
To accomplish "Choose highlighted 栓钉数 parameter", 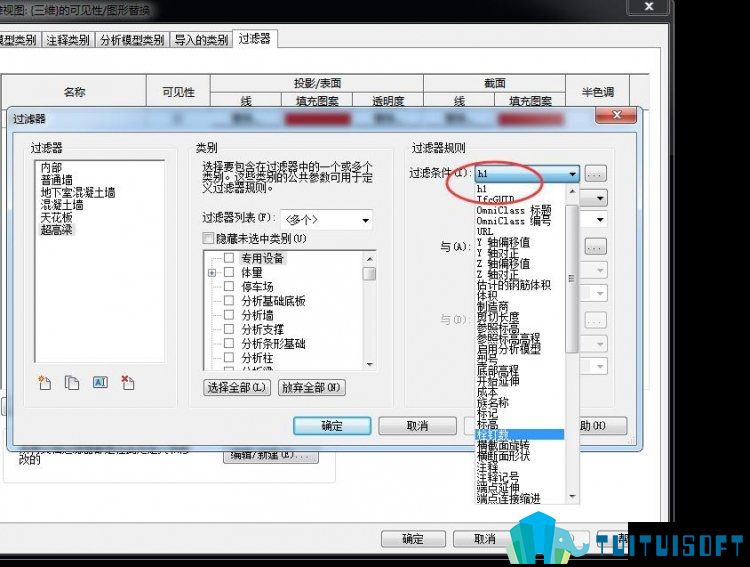I will coord(520,434).
